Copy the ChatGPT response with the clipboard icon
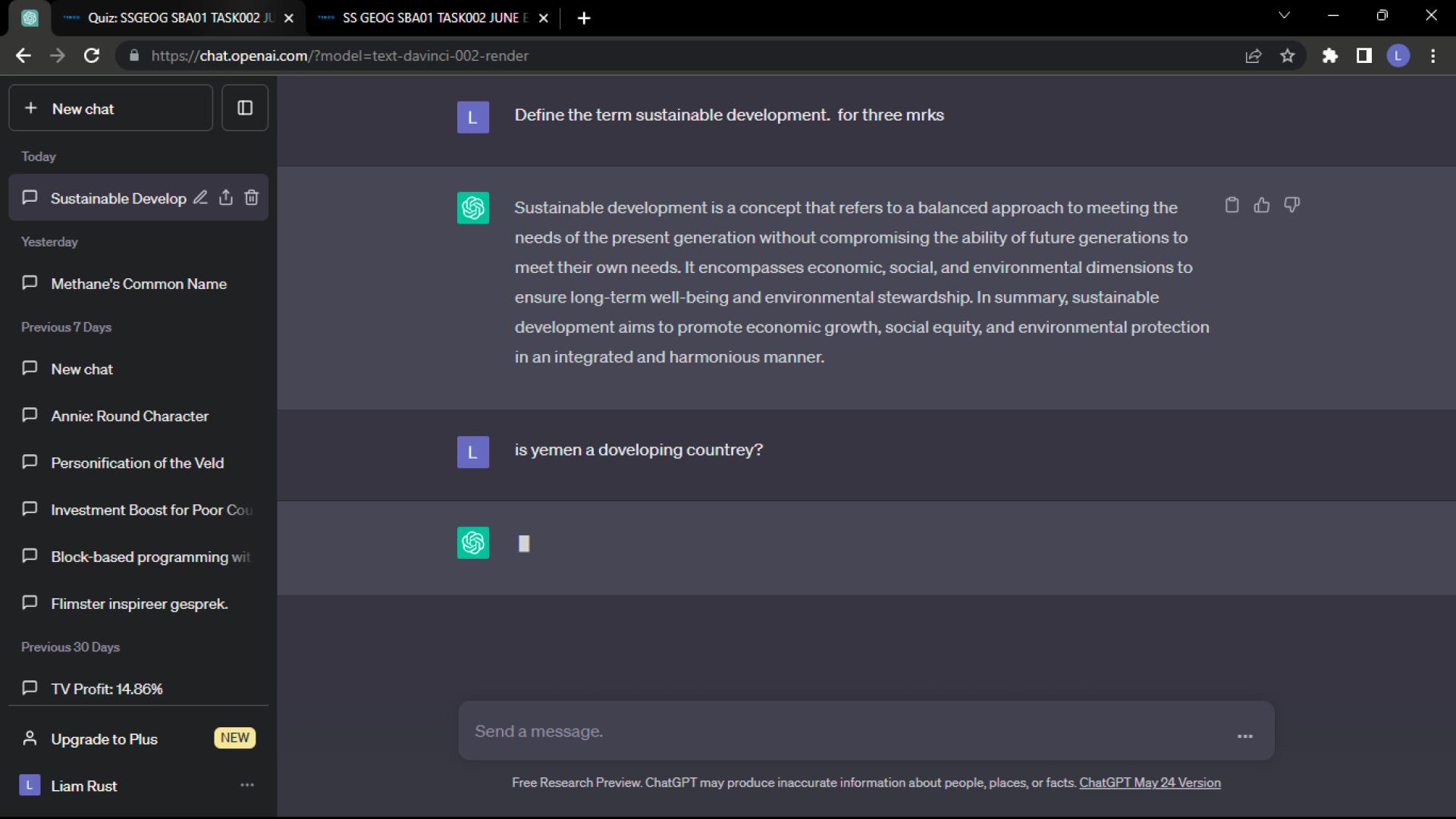This screenshot has height=819, width=1456. pyautogui.click(x=1232, y=205)
